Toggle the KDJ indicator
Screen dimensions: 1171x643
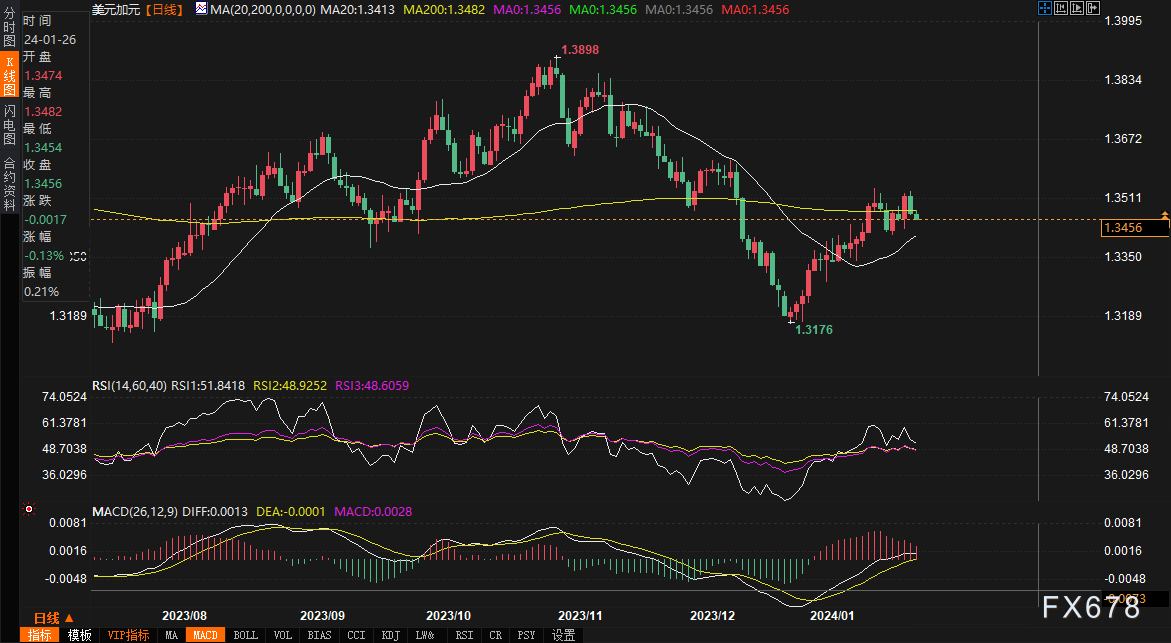coord(390,635)
